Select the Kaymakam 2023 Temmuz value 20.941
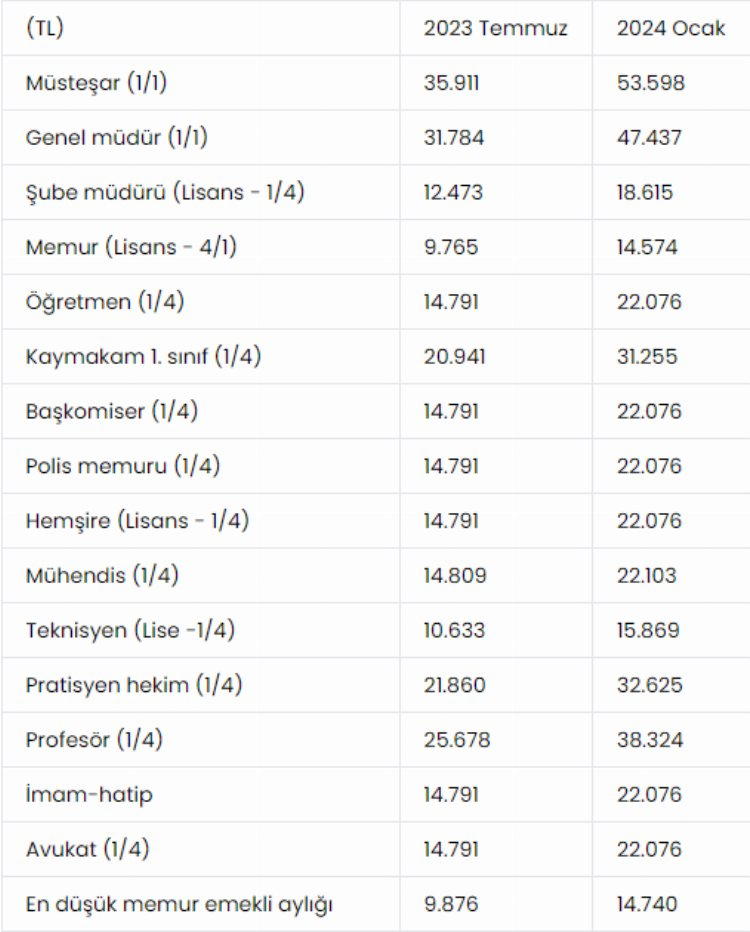The height and width of the screenshot is (932, 750). 454,356
